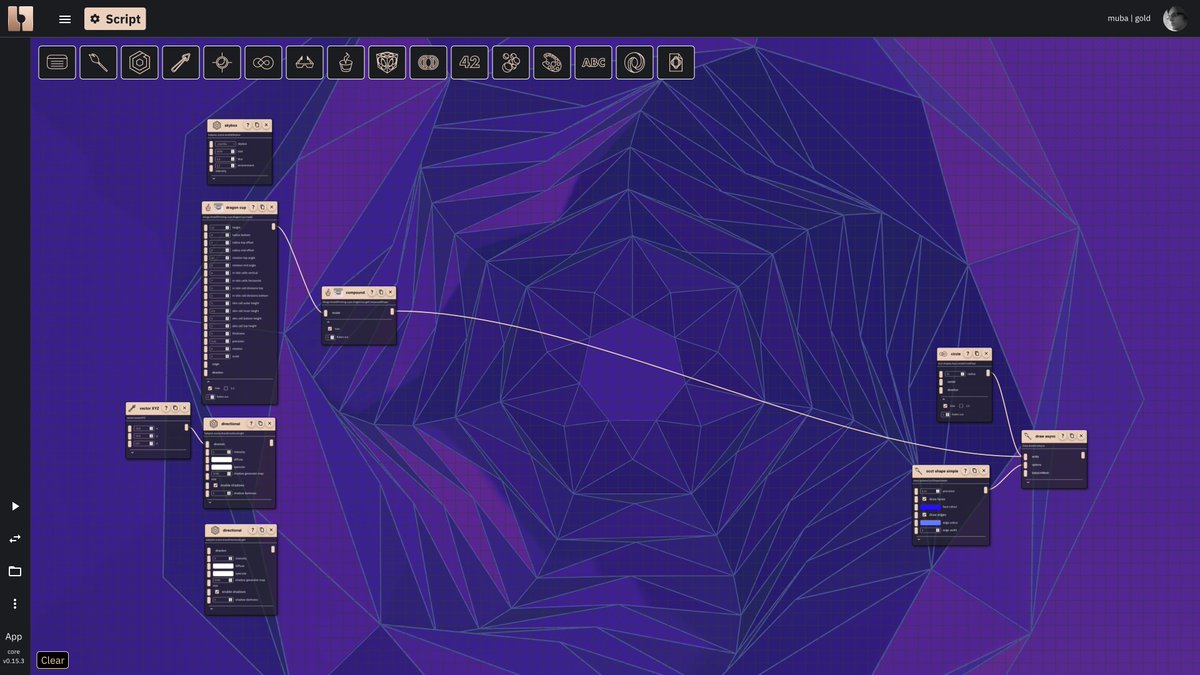Copy the compound node
The width and height of the screenshot is (1200, 675).
pyautogui.click(x=381, y=292)
